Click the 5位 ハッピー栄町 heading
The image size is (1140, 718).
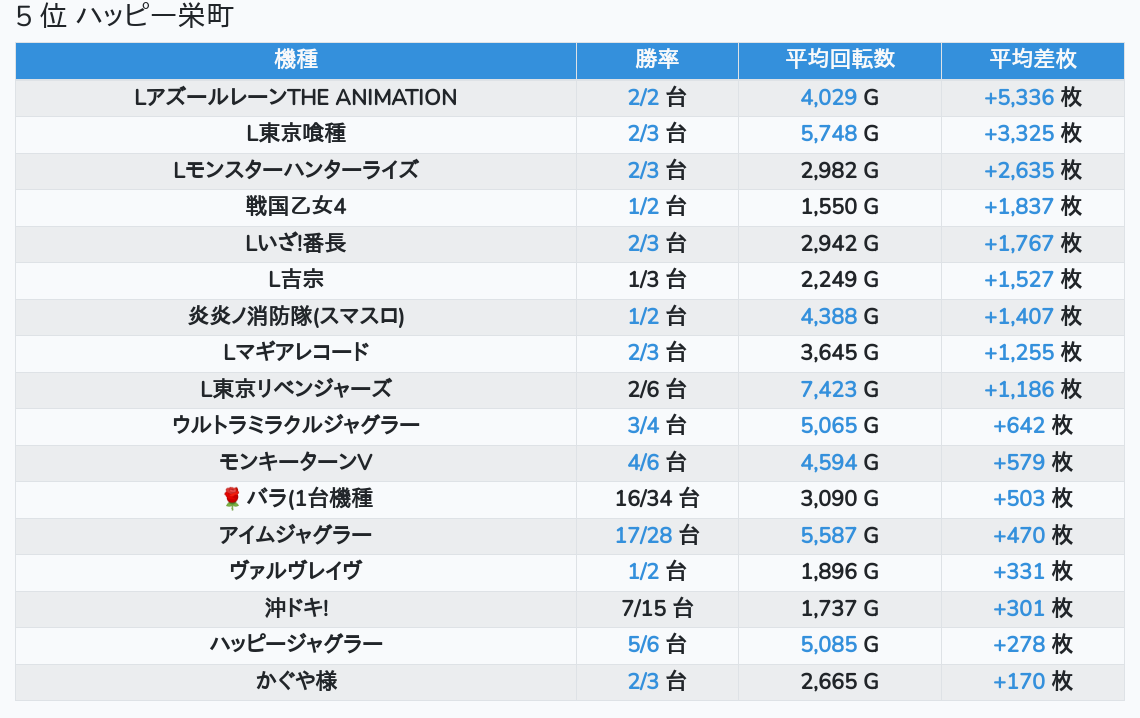tap(124, 18)
